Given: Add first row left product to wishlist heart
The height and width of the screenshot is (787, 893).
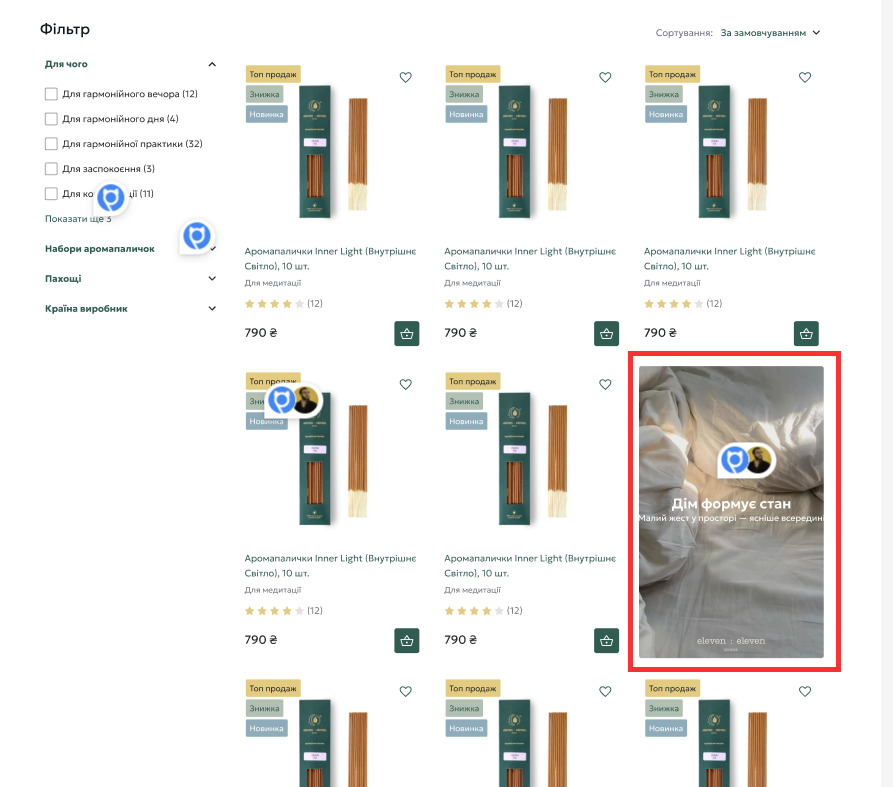Looking at the screenshot, I should pos(405,77).
